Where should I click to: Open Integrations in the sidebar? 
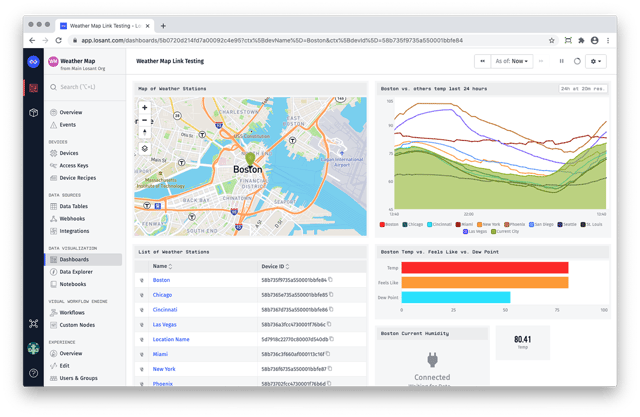tap(74, 231)
